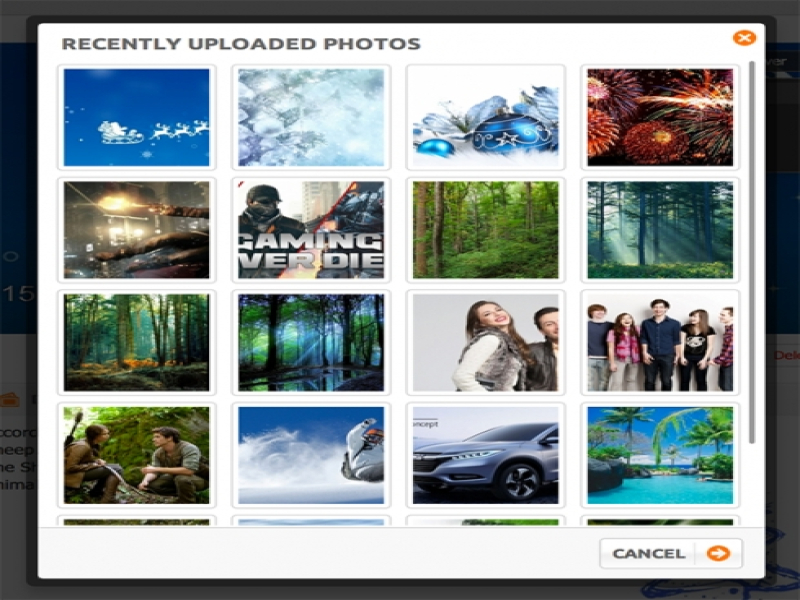Select the green forest trees photo

point(485,230)
